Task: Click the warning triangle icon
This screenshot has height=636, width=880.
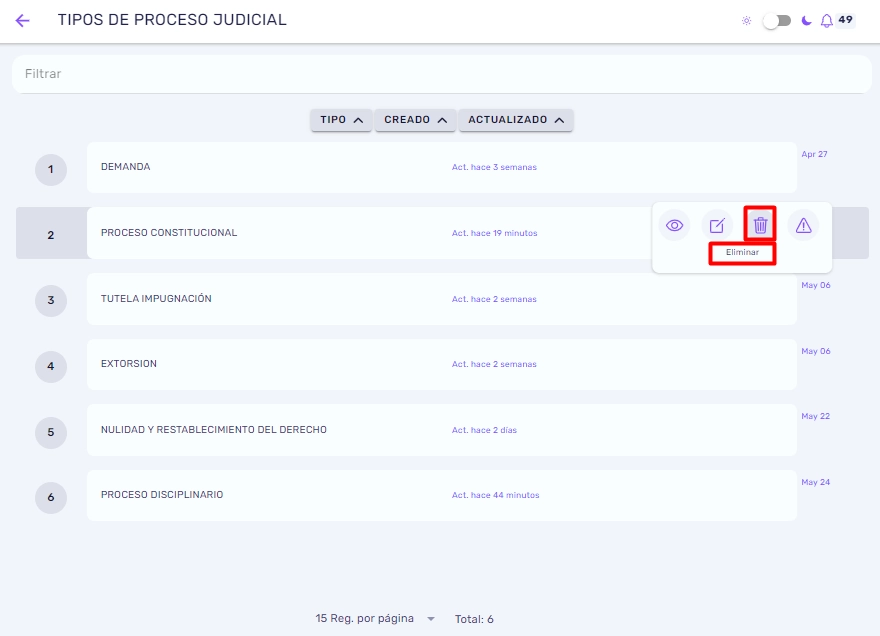Action: (804, 226)
